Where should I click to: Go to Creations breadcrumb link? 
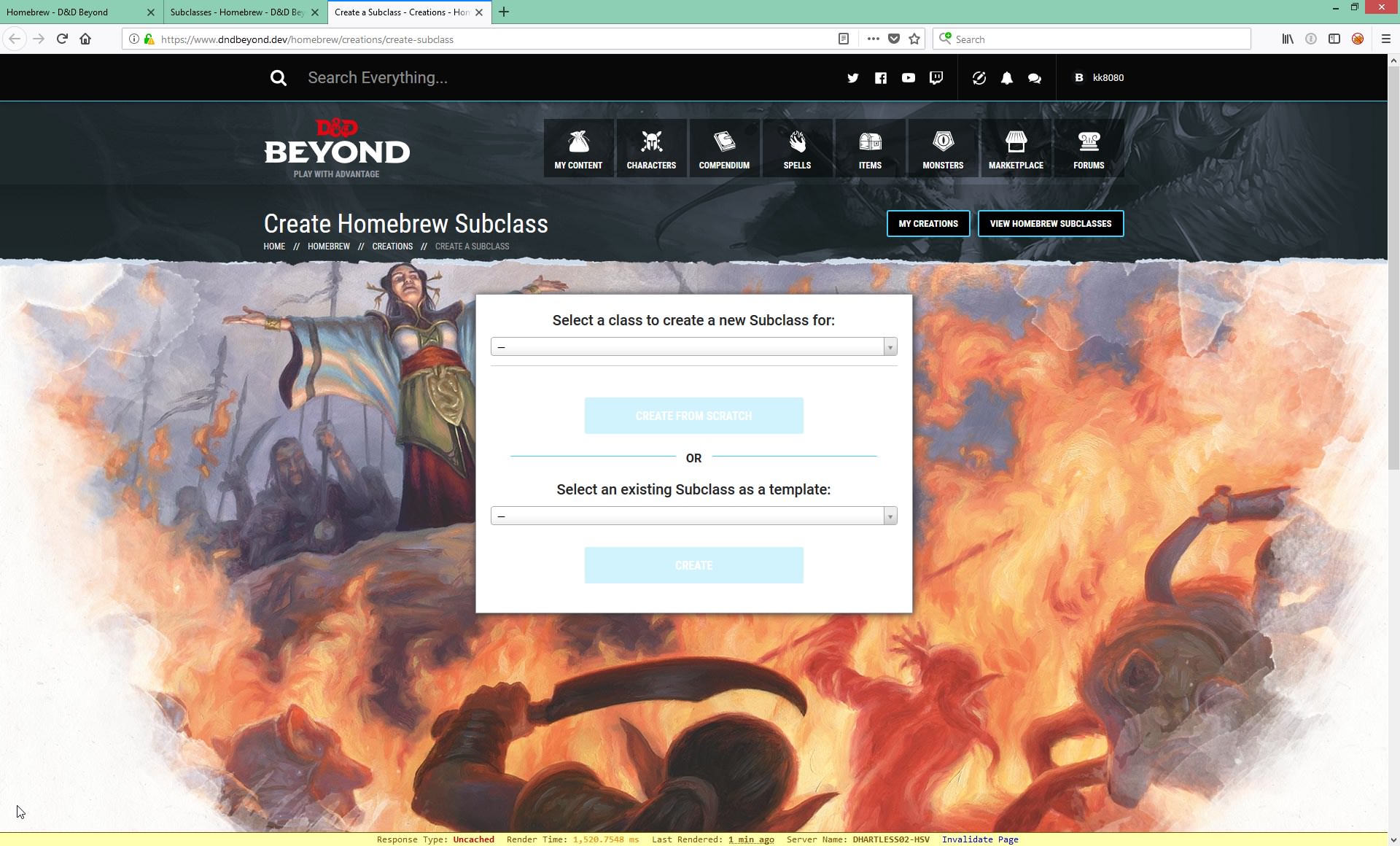392,247
